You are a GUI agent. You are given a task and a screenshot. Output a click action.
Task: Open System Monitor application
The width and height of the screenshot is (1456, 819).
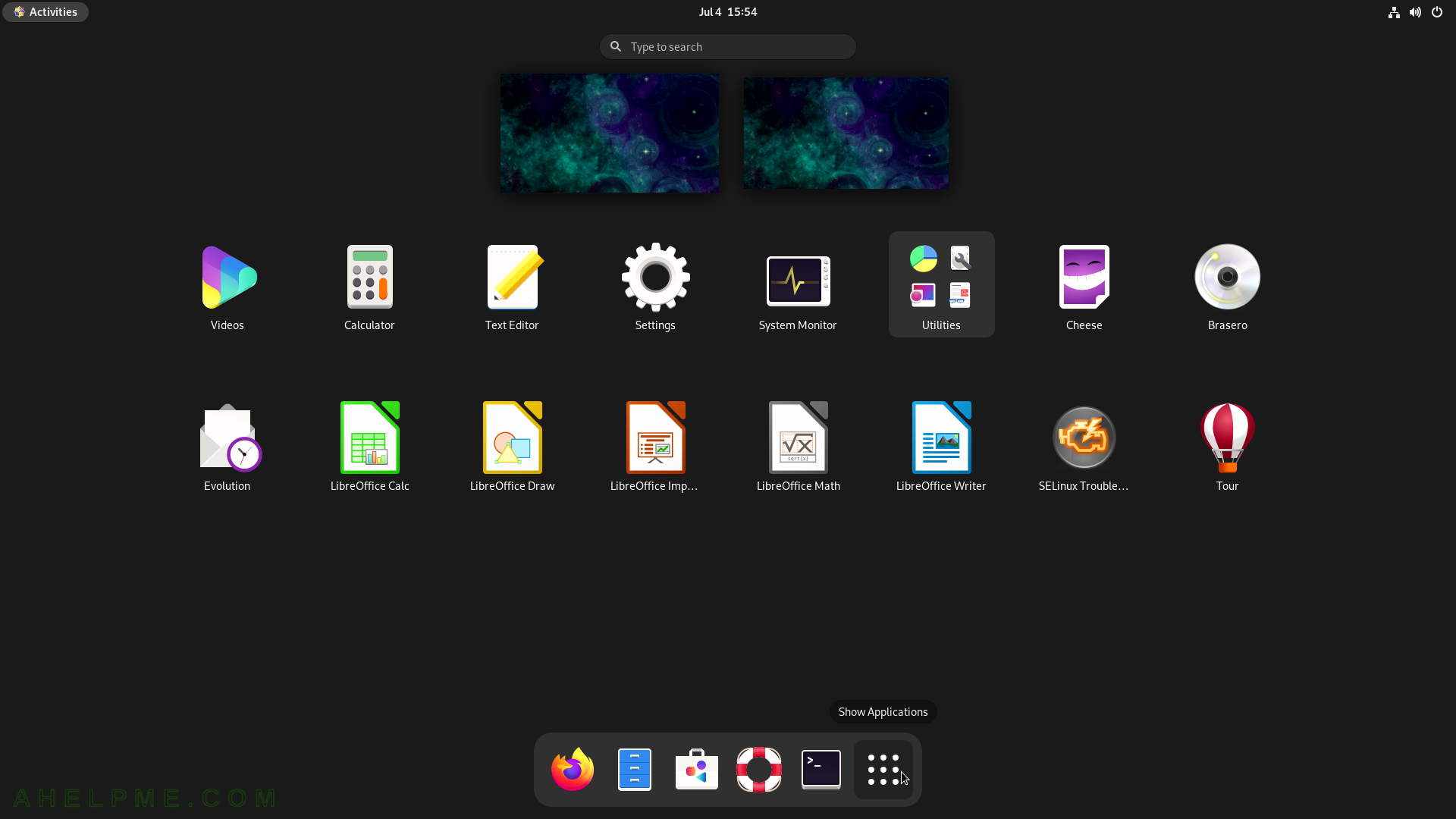797,281
